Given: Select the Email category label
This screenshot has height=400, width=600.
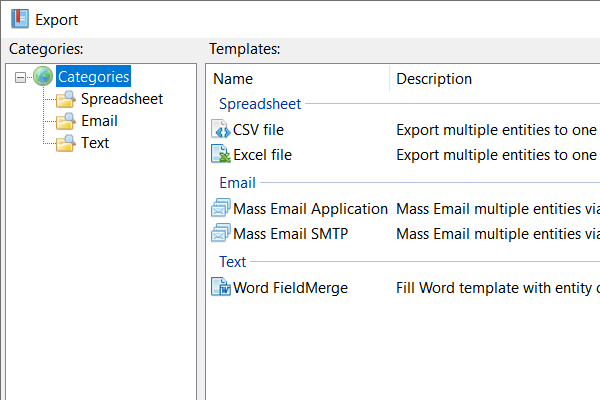Looking at the screenshot, I should [x=99, y=121].
